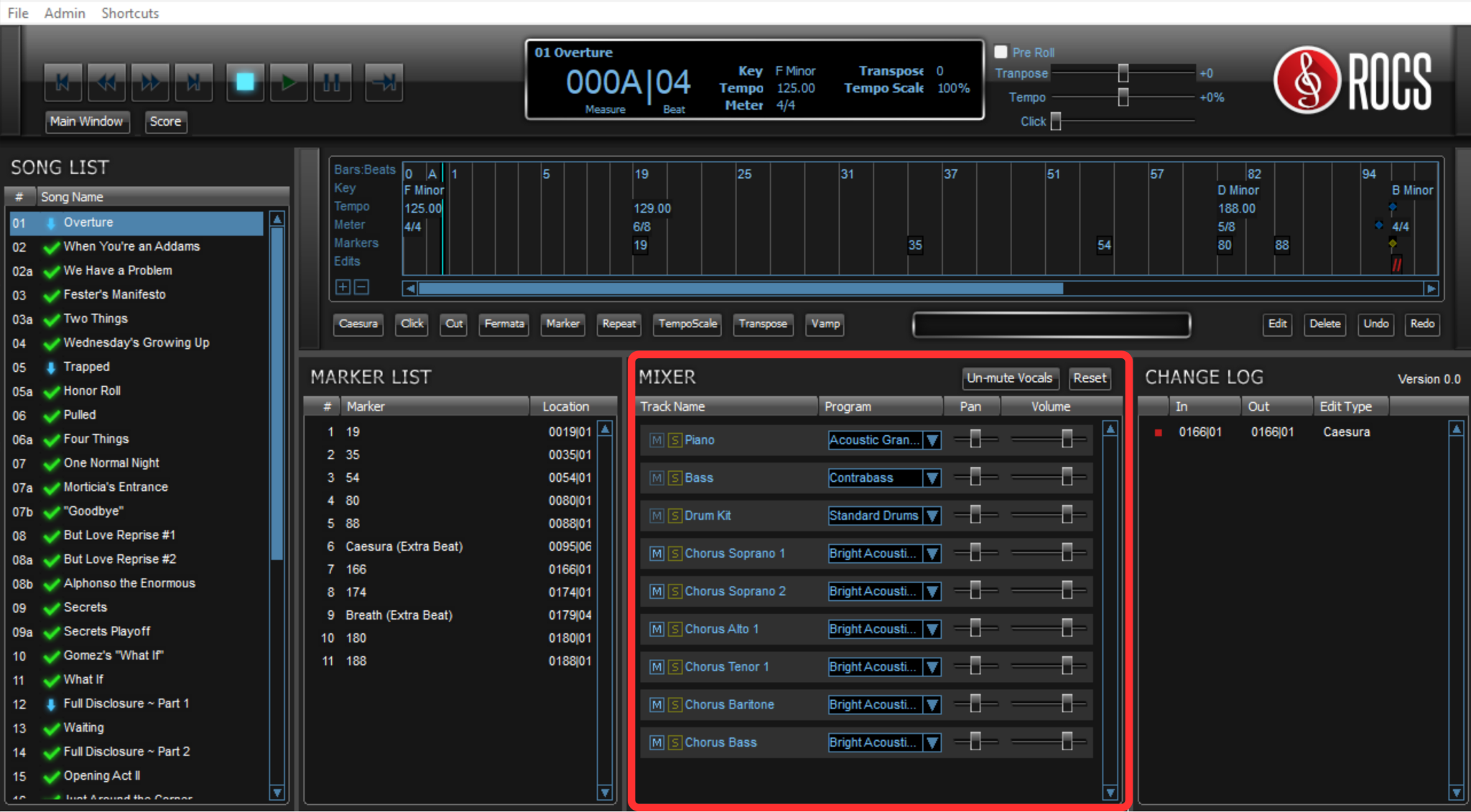The width and height of the screenshot is (1471, 812).
Task: Click the skip-to-start transport icon
Action: 62,82
